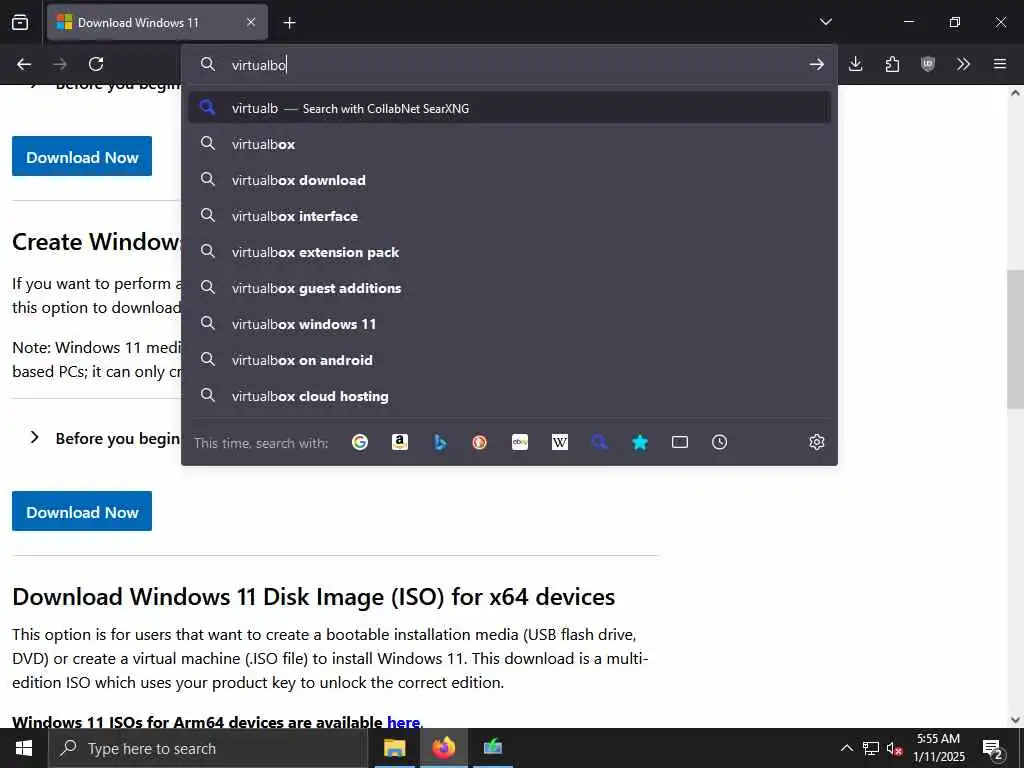The width and height of the screenshot is (1024, 768).
Task: Open a new tab with plus button
Action: coord(289,23)
